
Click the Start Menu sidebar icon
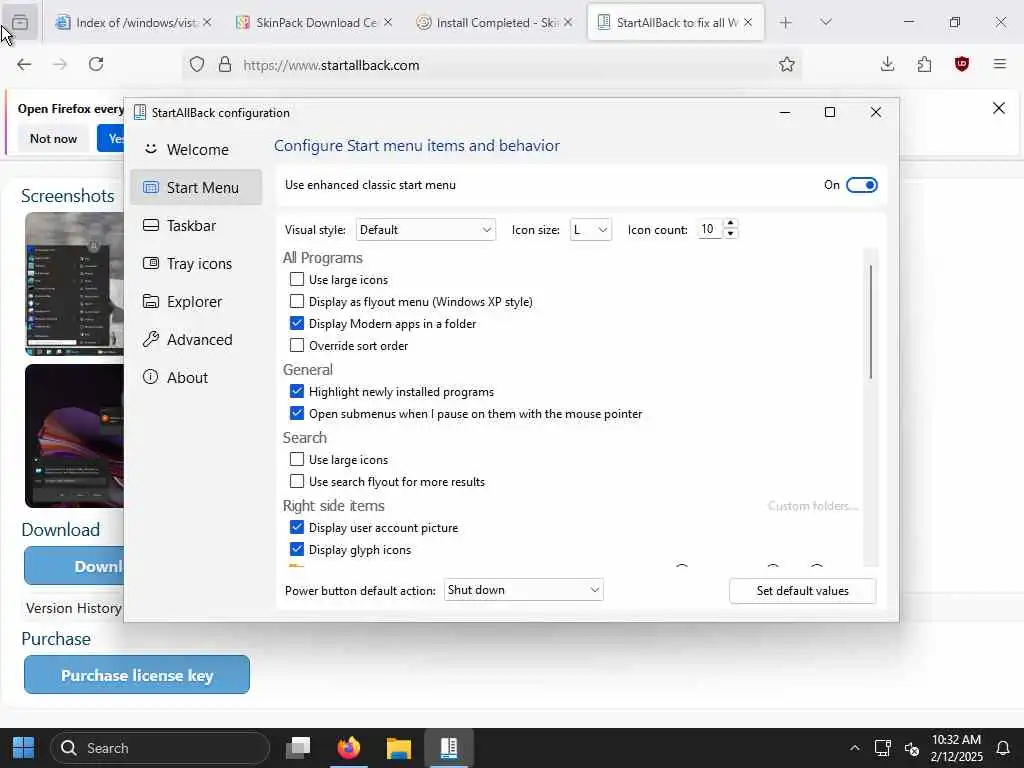tap(151, 187)
